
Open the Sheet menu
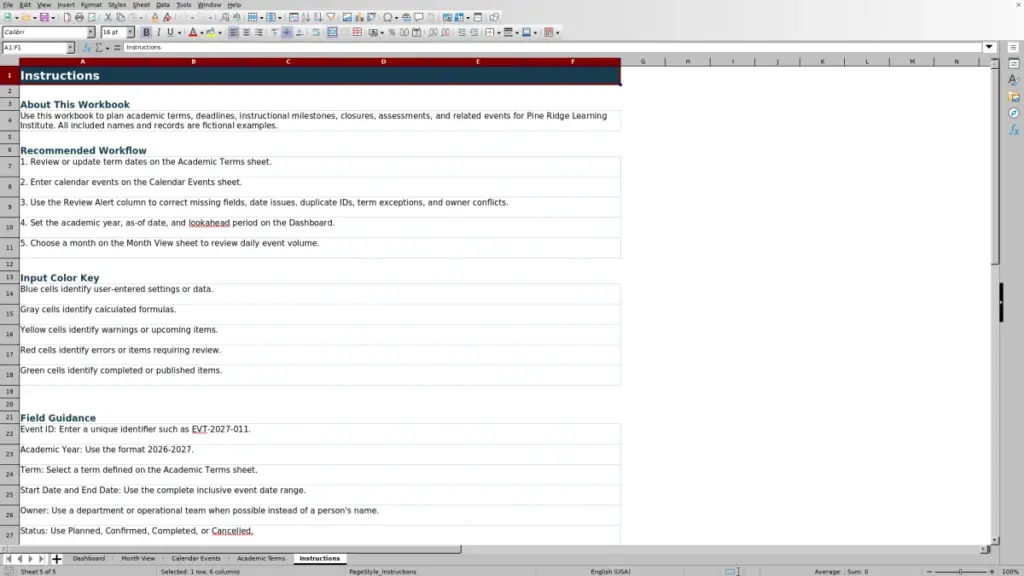click(141, 5)
